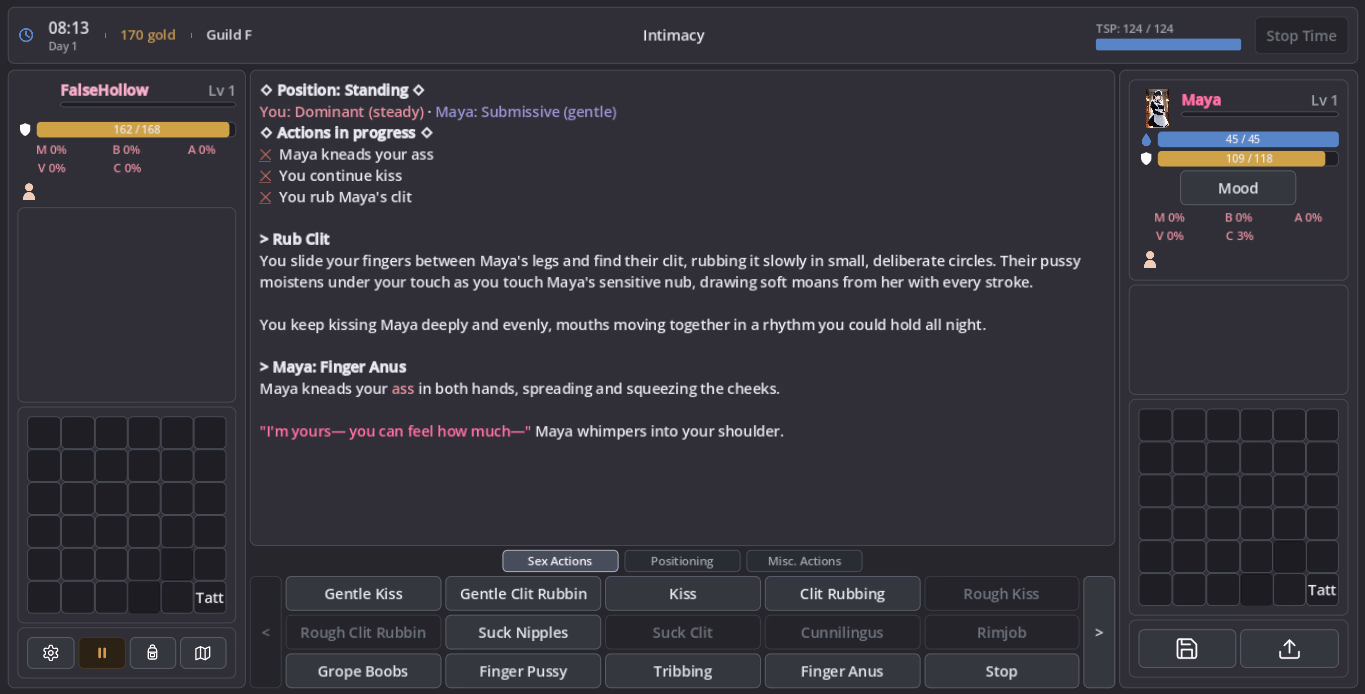Open the map icon button

(203, 653)
